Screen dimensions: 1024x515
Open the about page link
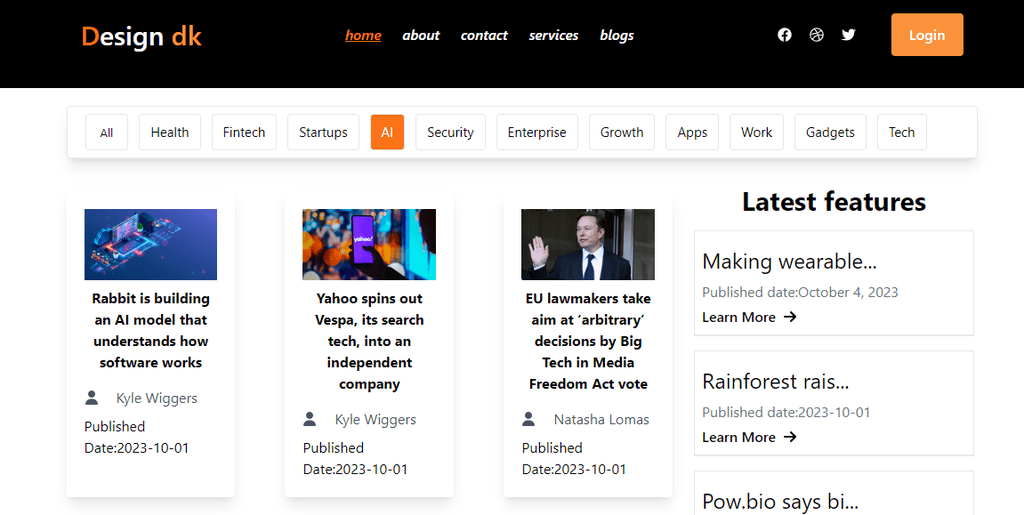421,35
